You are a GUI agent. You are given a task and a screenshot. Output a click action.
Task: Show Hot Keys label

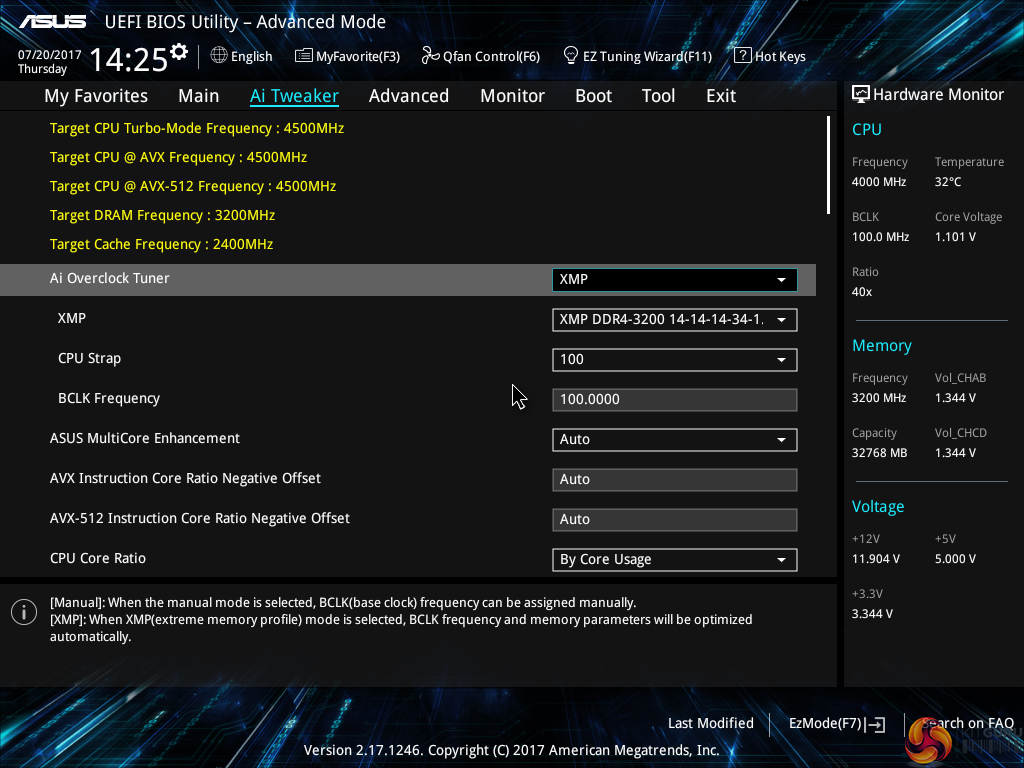pos(780,57)
